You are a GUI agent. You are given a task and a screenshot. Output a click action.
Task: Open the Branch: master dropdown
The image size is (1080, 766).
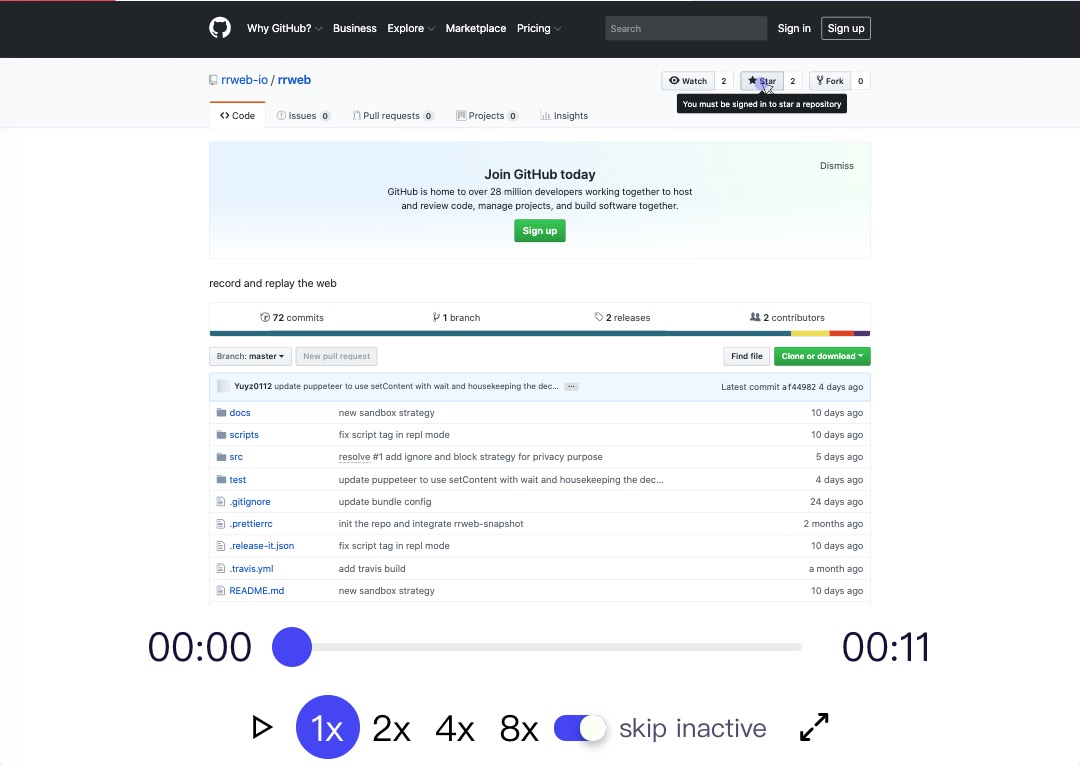click(x=250, y=356)
